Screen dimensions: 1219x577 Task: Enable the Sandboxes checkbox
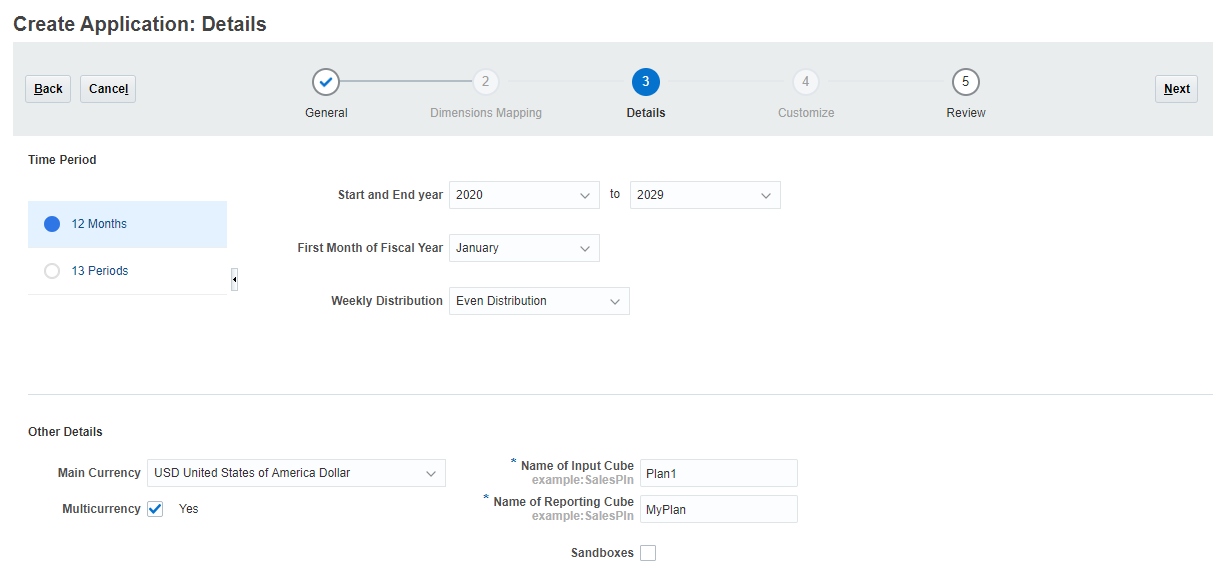coord(647,552)
